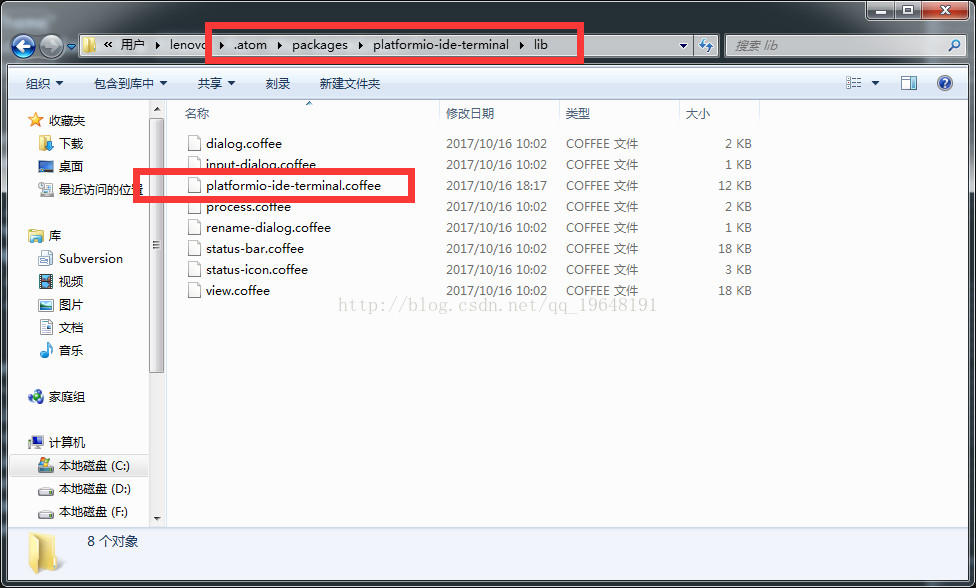The height and width of the screenshot is (588, 976).
Task: Expand the arrow after packages breadcrumb
Action: [x=361, y=45]
